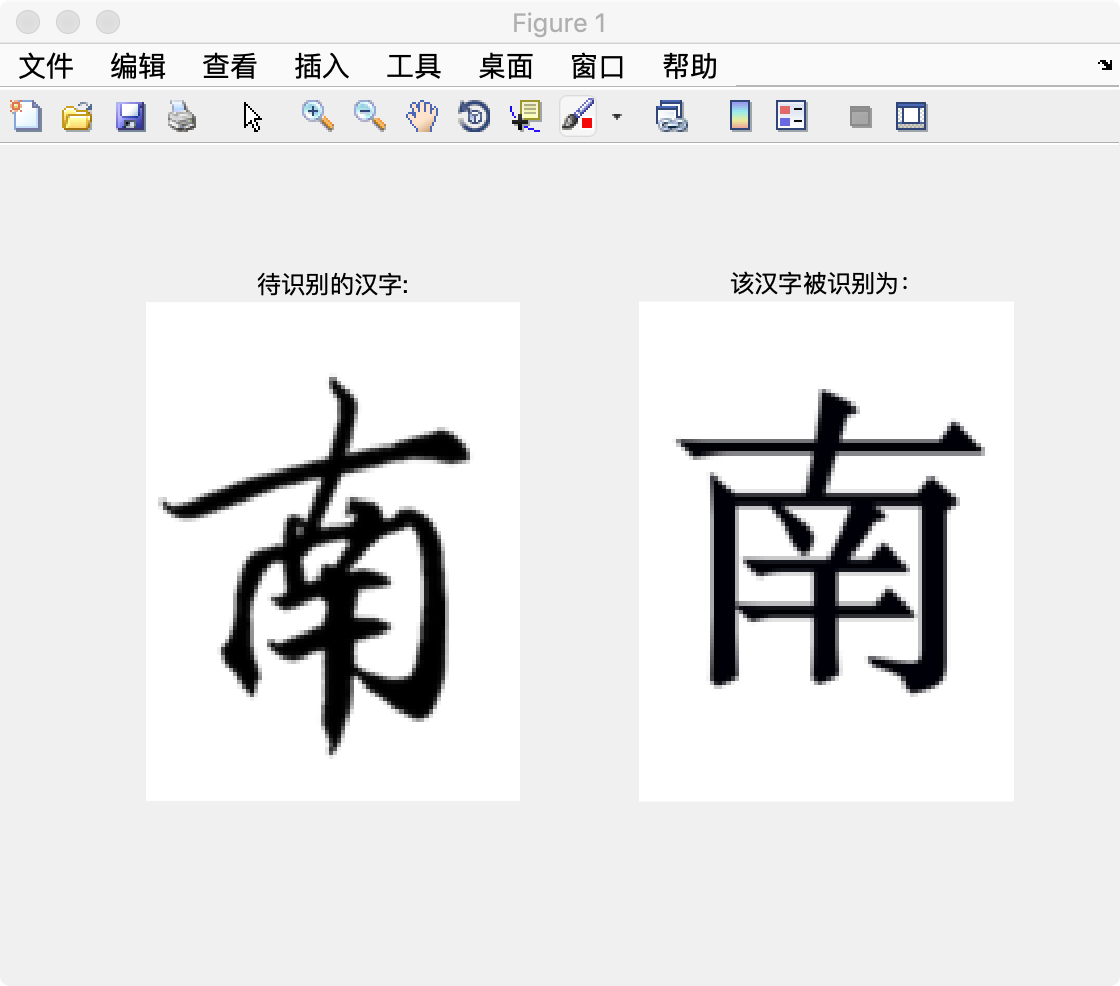Image resolution: width=1120 pixels, height=986 pixels.
Task: Click the title 待识别的汉字:
Action: point(333,284)
